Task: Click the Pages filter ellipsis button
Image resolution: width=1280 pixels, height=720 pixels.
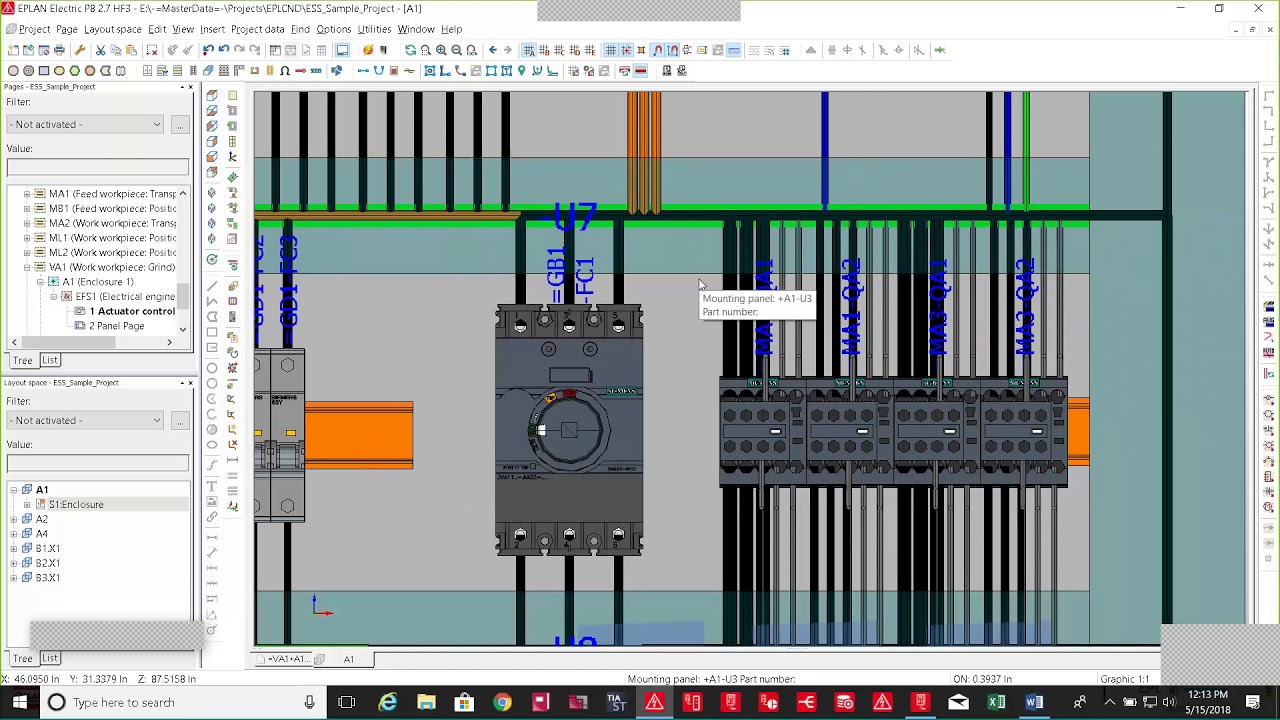Action: pos(179,124)
